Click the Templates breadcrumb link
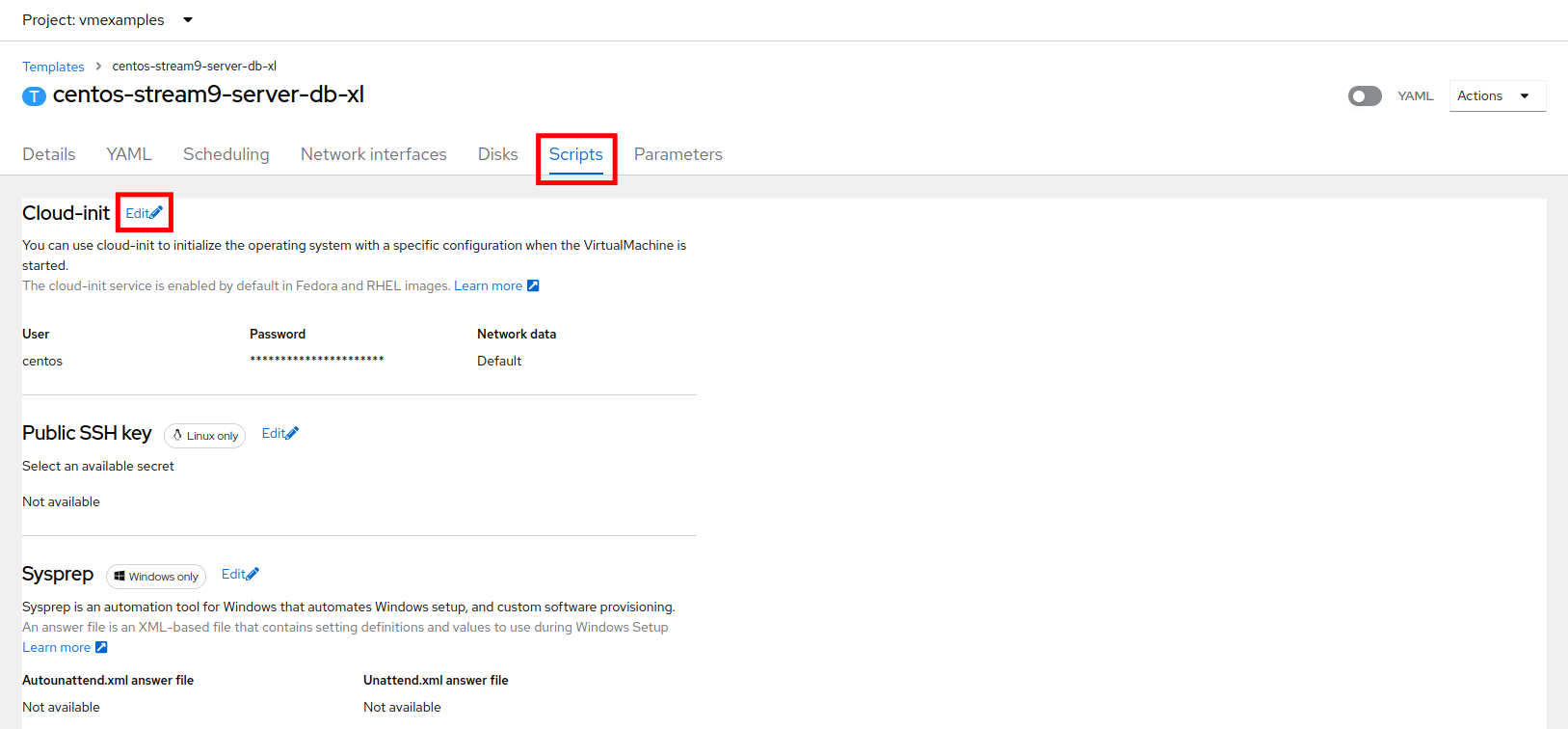This screenshot has width=1568, height=729. click(x=53, y=67)
